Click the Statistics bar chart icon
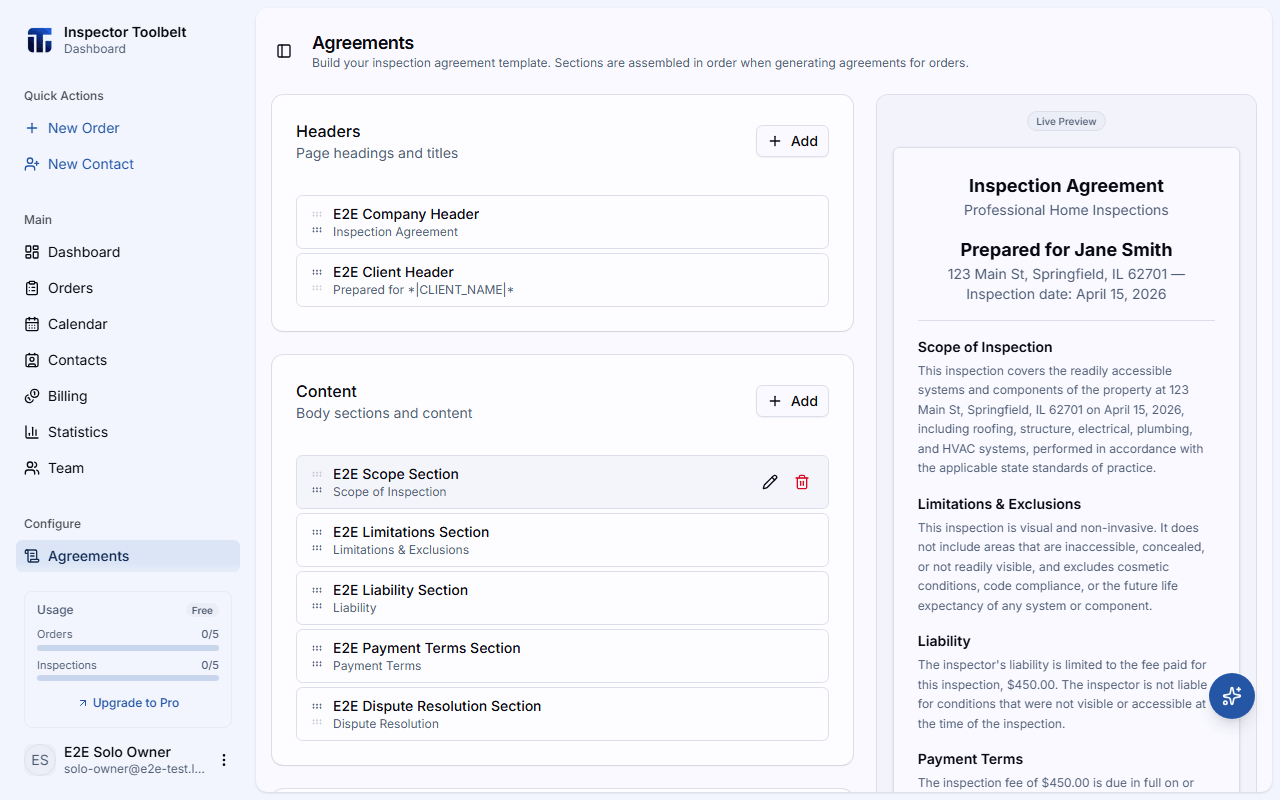This screenshot has height=800, width=1280. [x=32, y=432]
